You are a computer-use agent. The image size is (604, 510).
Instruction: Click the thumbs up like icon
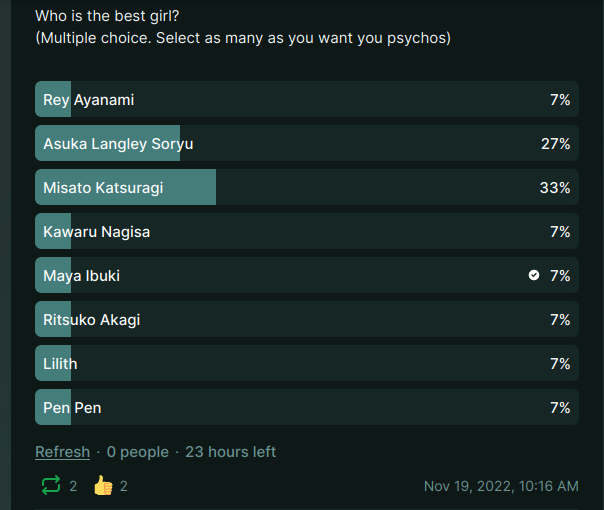[x=103, y=486]
